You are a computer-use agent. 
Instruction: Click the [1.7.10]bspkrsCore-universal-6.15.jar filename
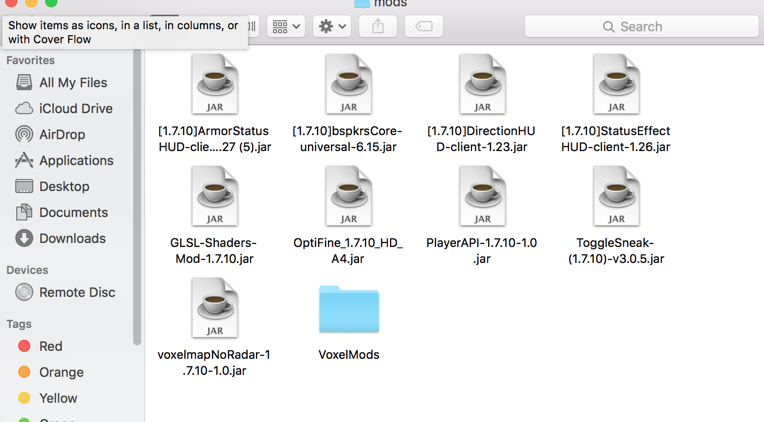tap(347, 139)
